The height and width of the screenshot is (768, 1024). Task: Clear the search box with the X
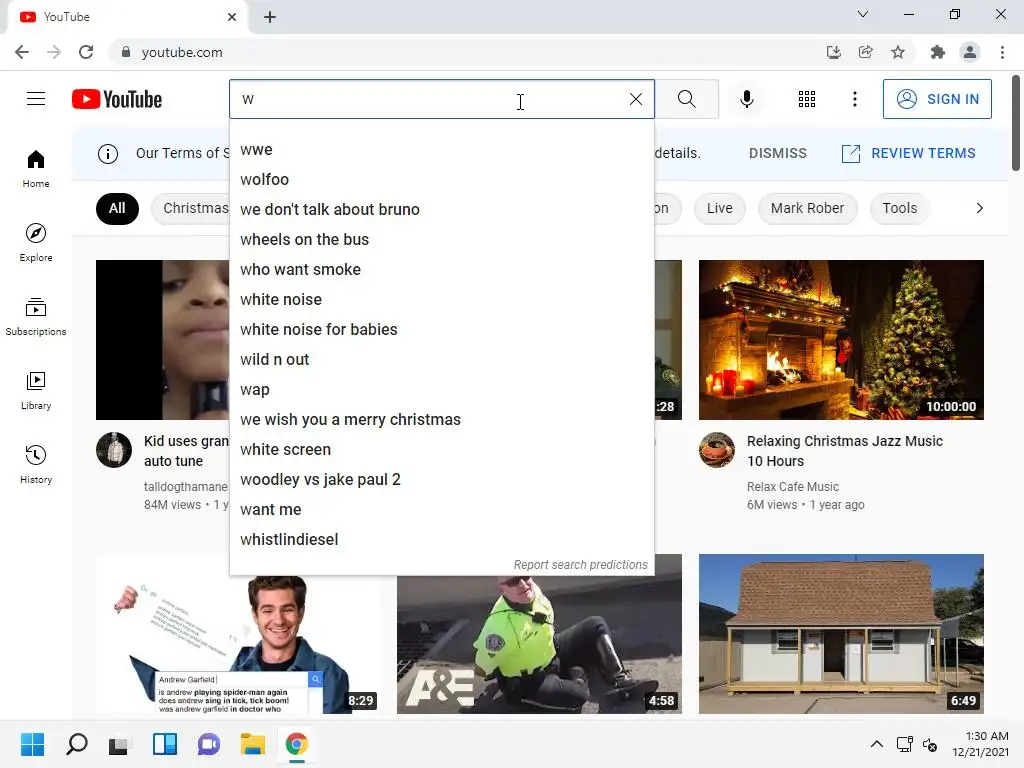(635, 99)
